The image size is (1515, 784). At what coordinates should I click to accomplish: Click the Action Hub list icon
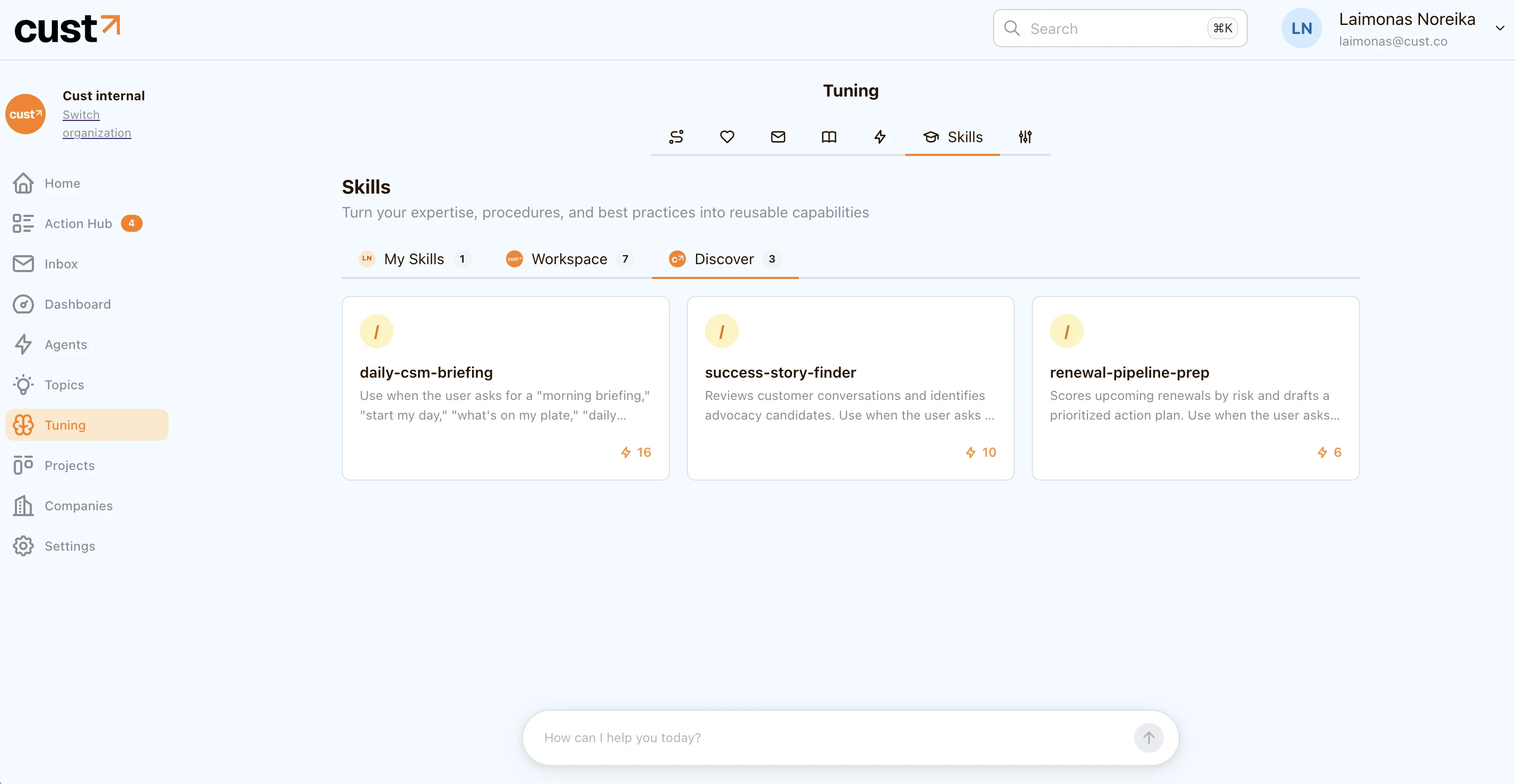click(x=23, y=223)
